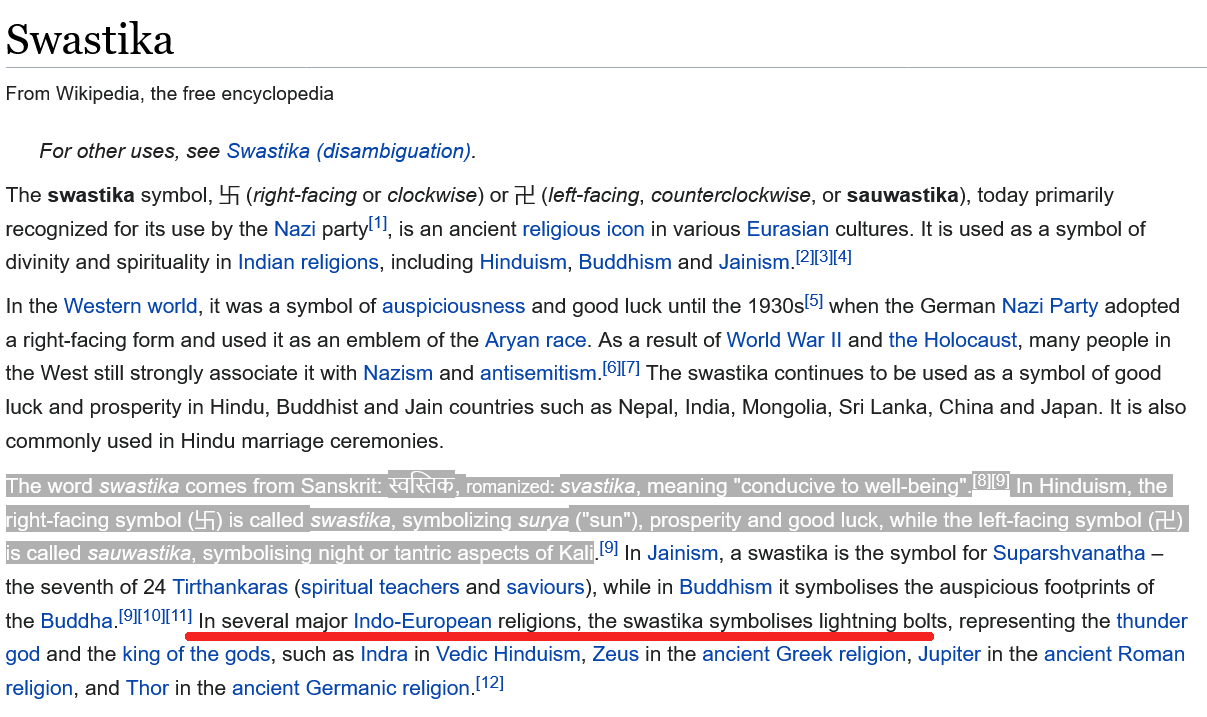Jump to reference [2]

coord(804,258)
